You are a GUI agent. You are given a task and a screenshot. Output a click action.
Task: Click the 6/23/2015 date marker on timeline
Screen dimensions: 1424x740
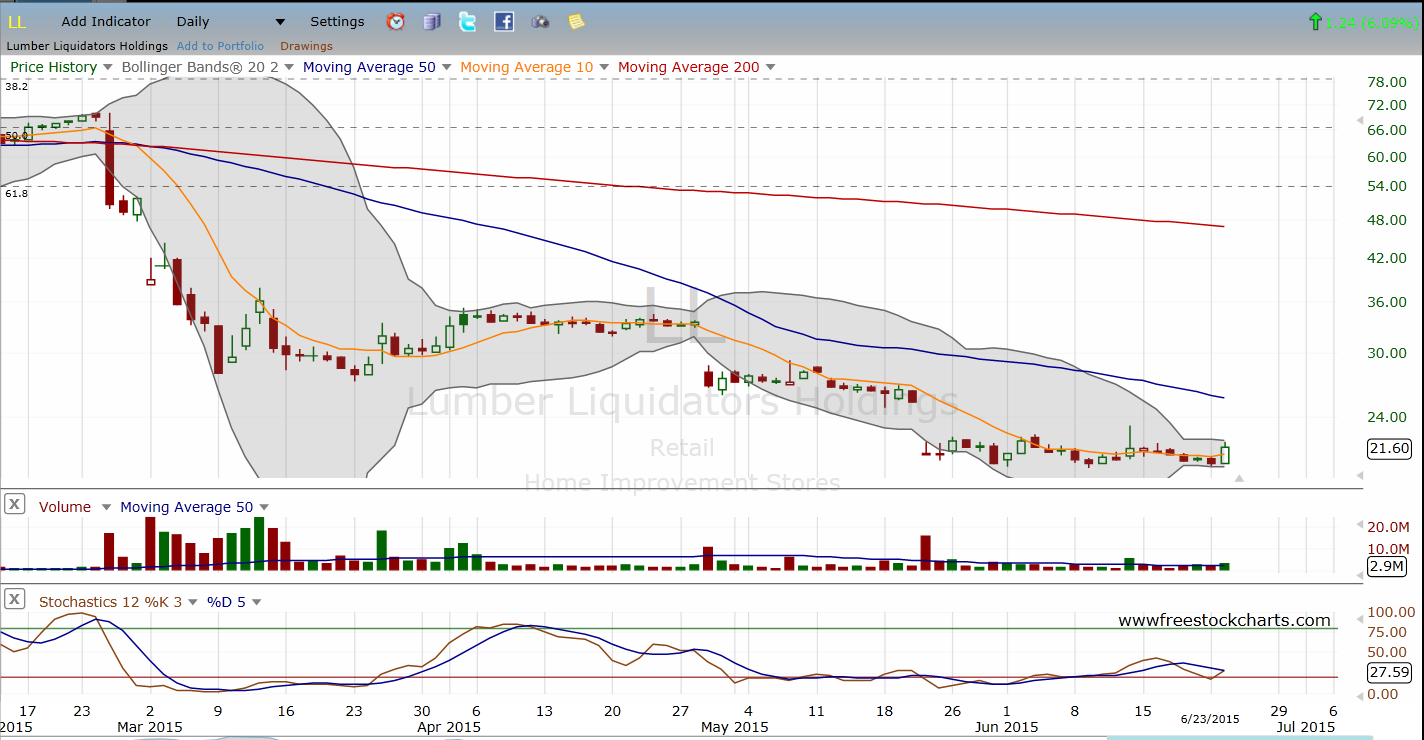coord(1209,719)
